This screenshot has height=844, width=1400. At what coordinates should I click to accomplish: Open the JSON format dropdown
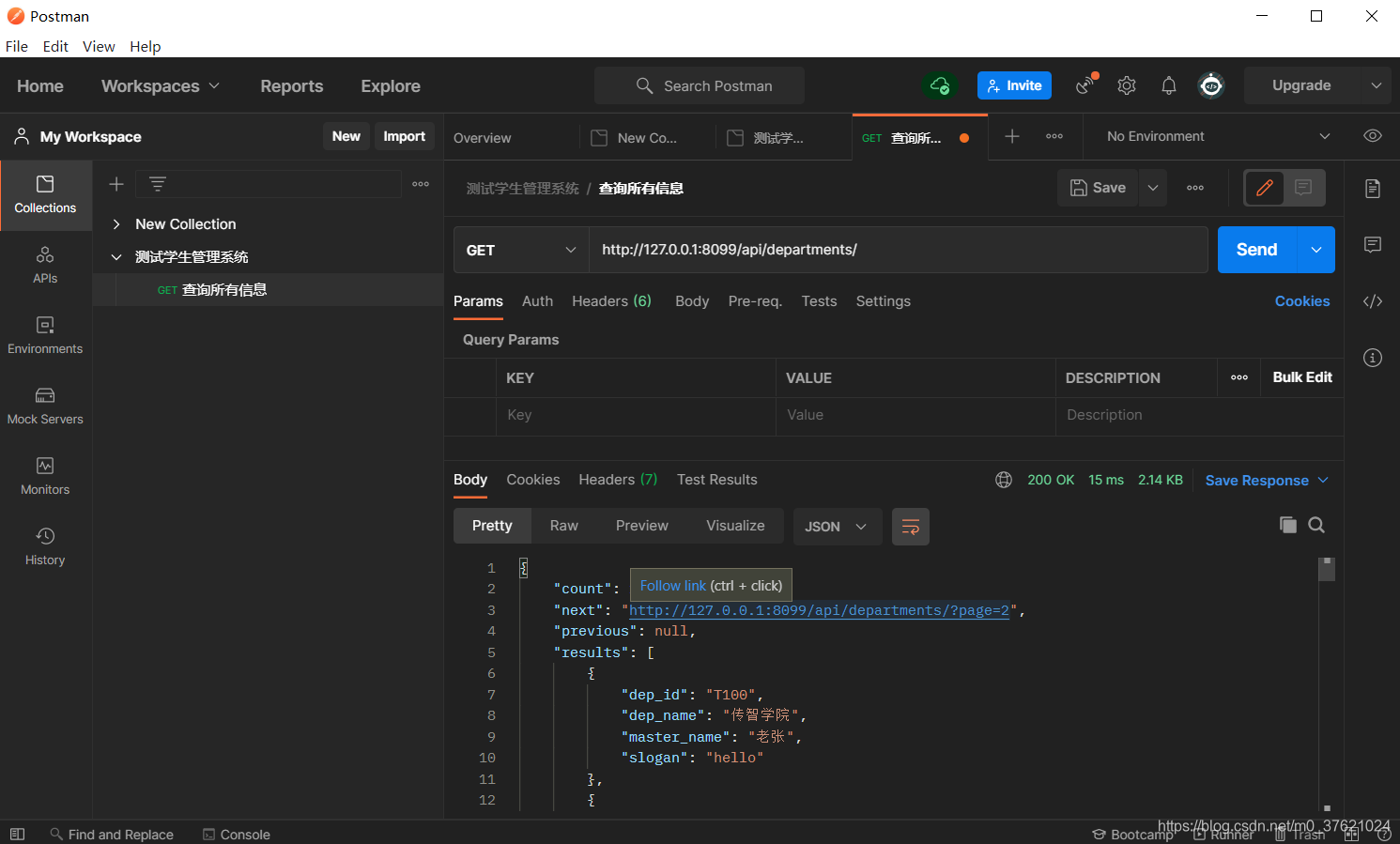coord(838,527)
